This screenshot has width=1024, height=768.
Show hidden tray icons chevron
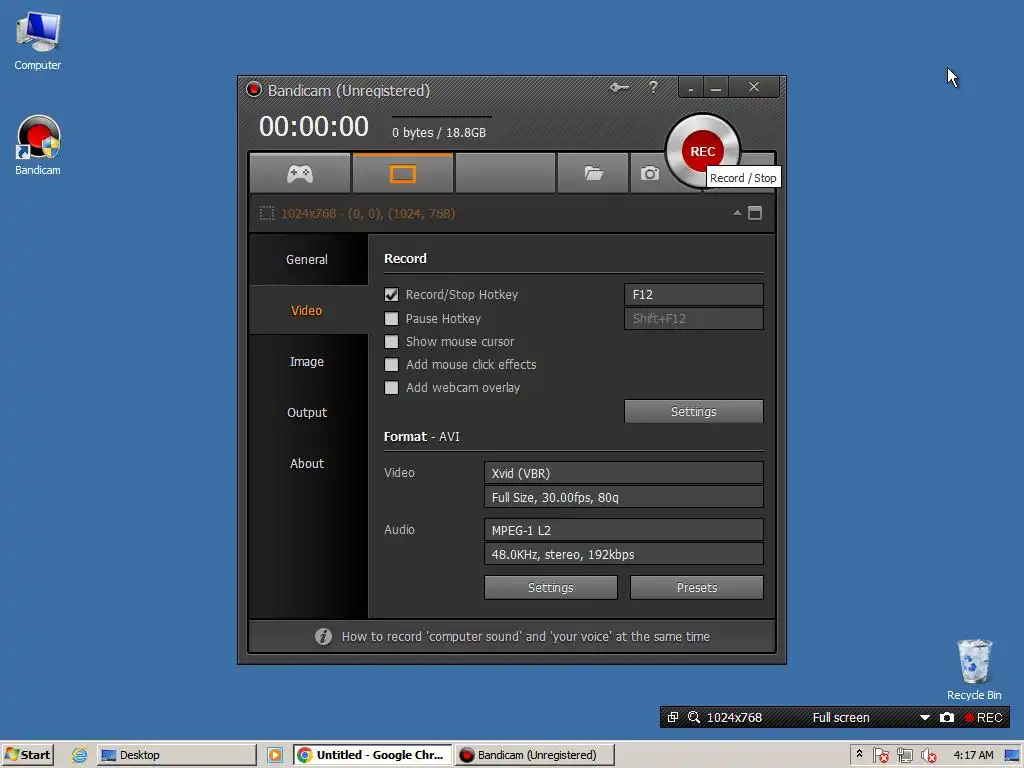(x=859, y=754)
